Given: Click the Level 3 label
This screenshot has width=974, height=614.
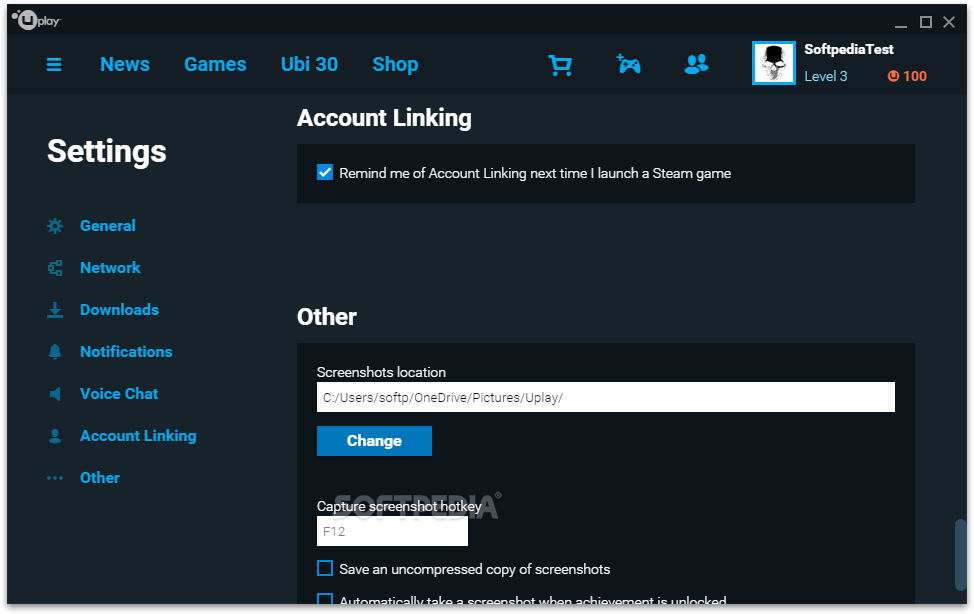Looking at the screenshot, I should pos(826,76).
